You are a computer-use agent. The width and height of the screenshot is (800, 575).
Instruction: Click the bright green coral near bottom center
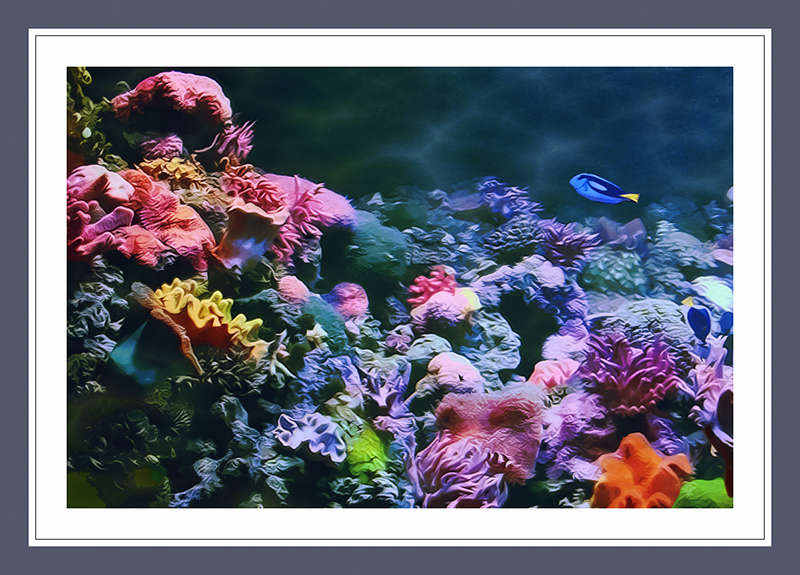(366, 453)
